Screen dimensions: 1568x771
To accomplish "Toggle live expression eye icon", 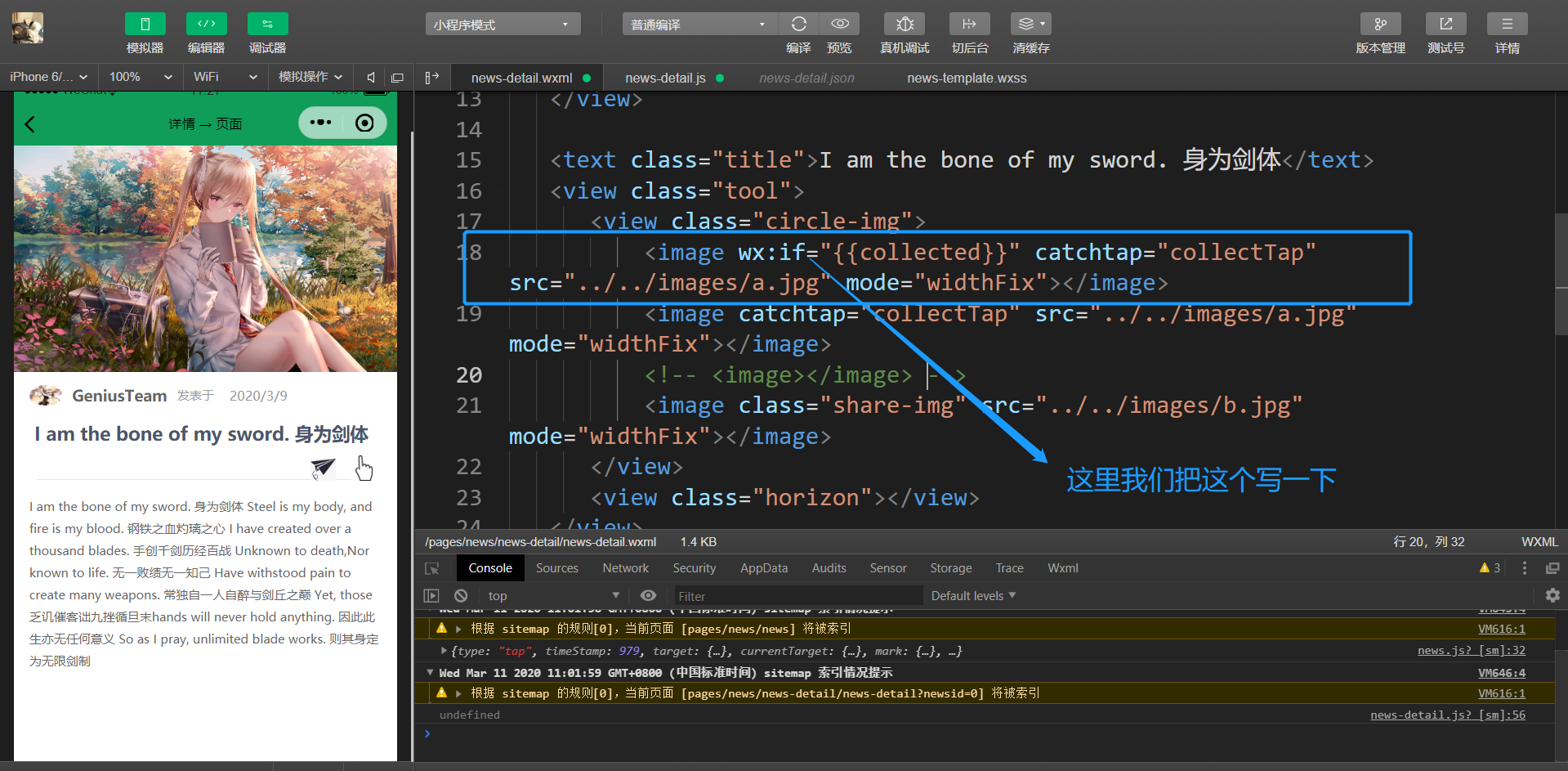I will pos(648,595).
